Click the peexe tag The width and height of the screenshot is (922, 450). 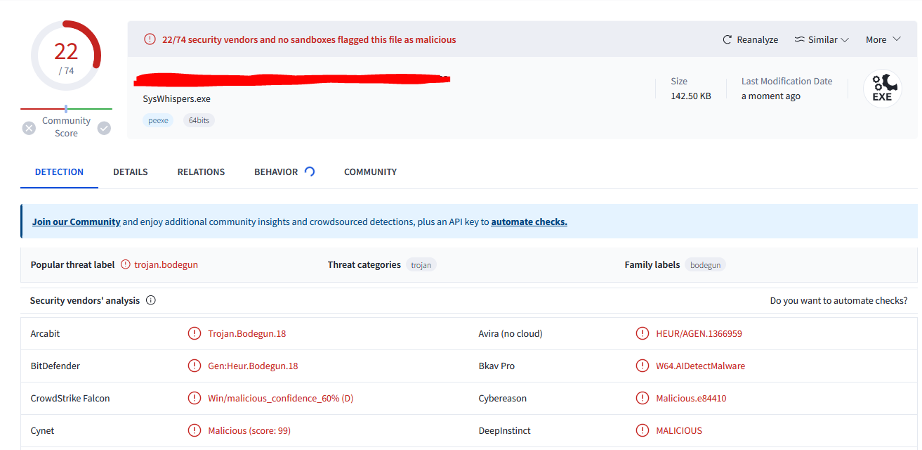coord(158,120)
